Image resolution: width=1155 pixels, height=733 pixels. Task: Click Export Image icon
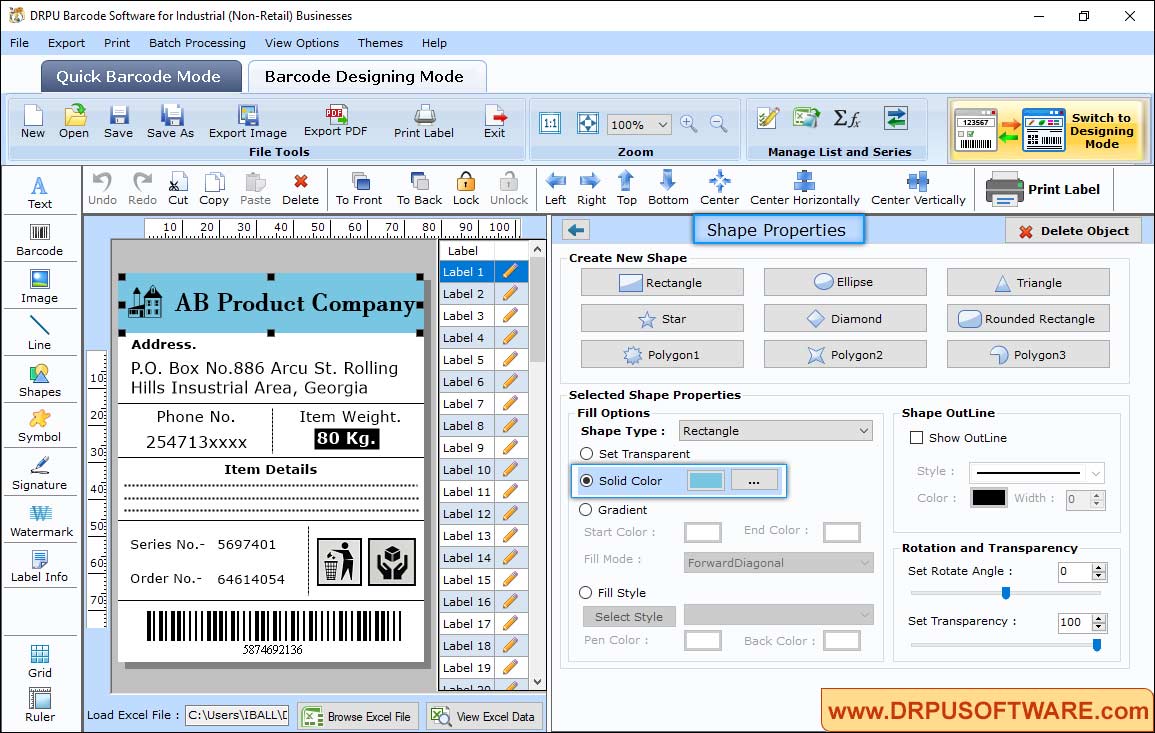point(248,122)
